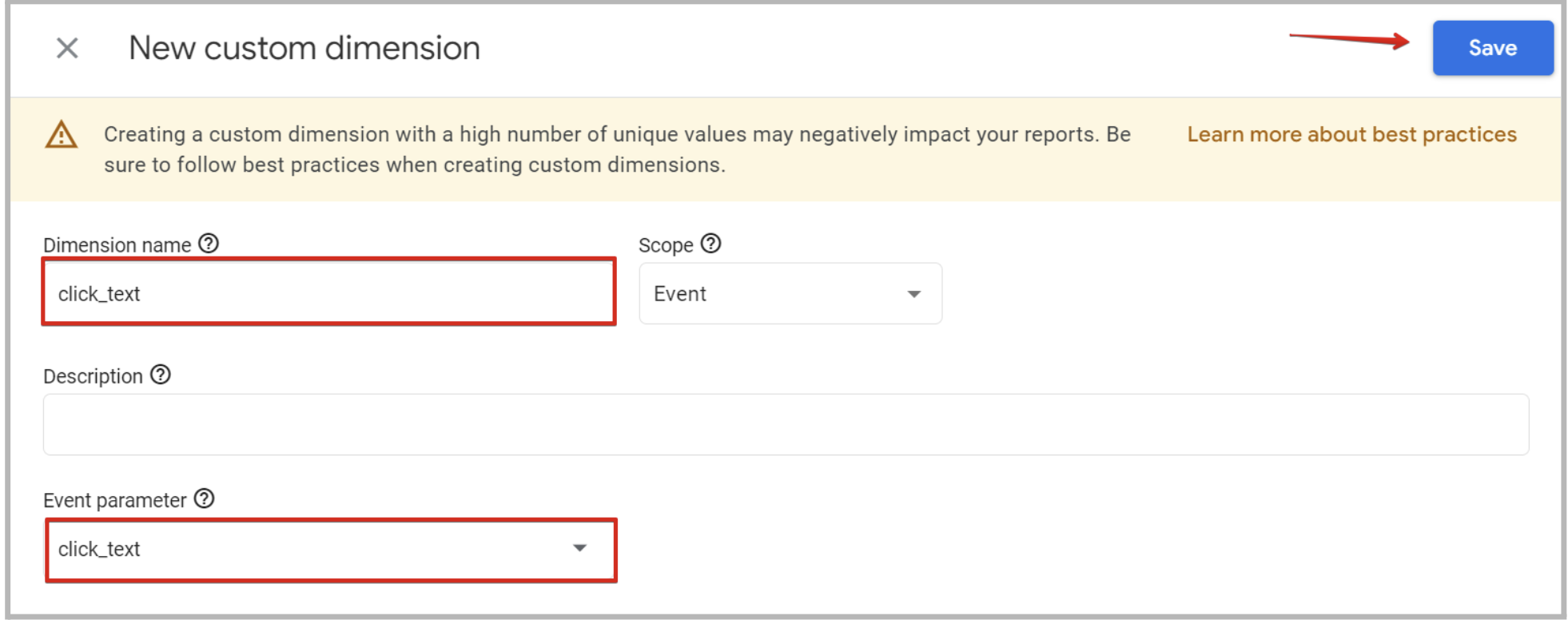Click the warning triangle icon
The image size is (1568, 620).
[x=62, y=134]
